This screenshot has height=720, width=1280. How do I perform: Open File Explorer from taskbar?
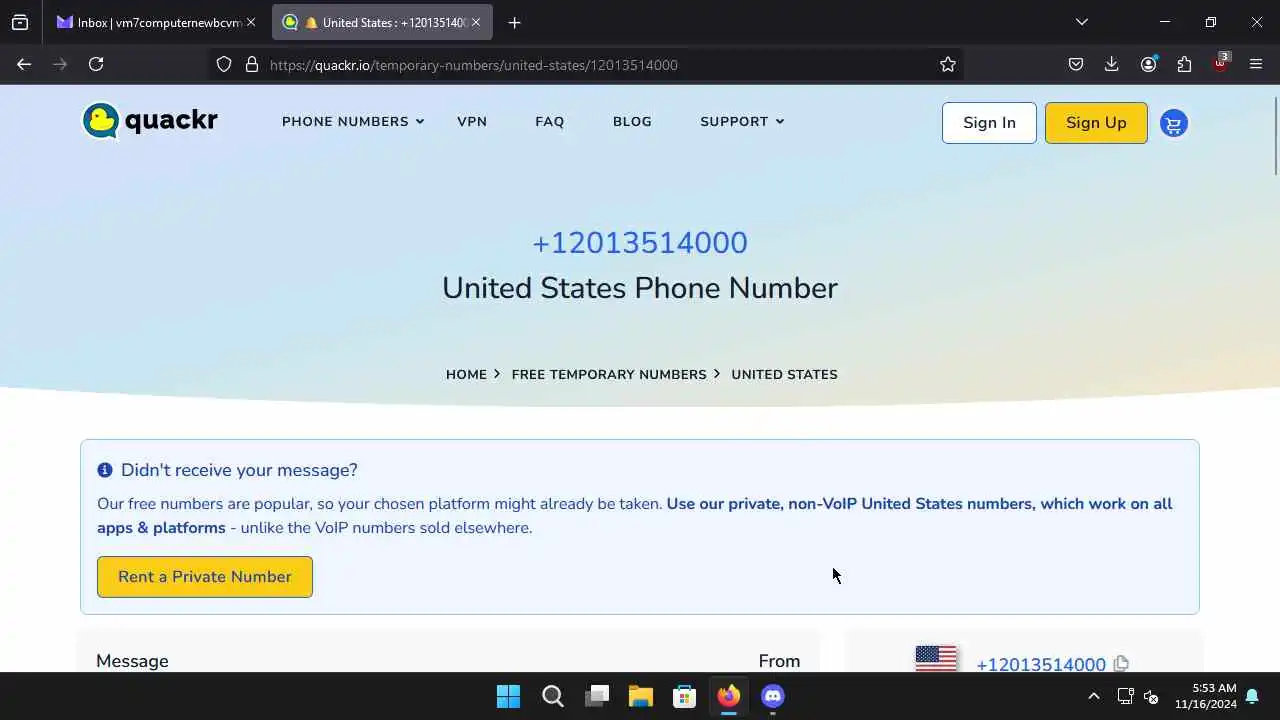pos(641,696)
